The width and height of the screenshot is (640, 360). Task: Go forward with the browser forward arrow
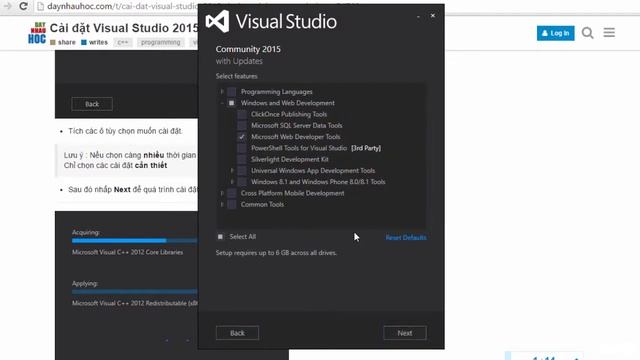tap(7, 6)
